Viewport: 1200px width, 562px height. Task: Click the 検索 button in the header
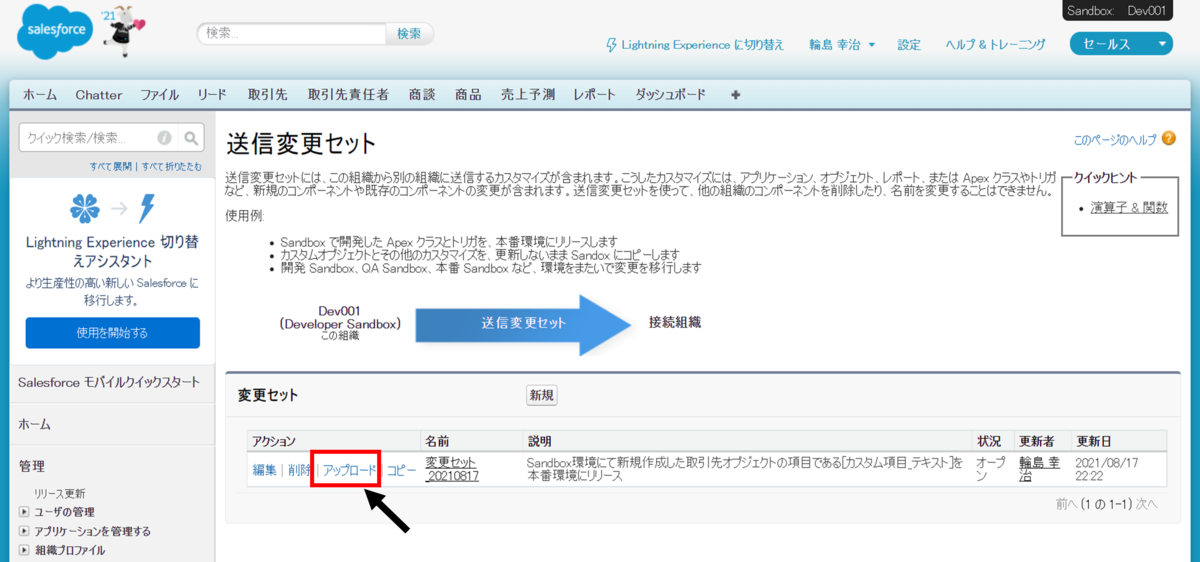[x=409, y=33]
